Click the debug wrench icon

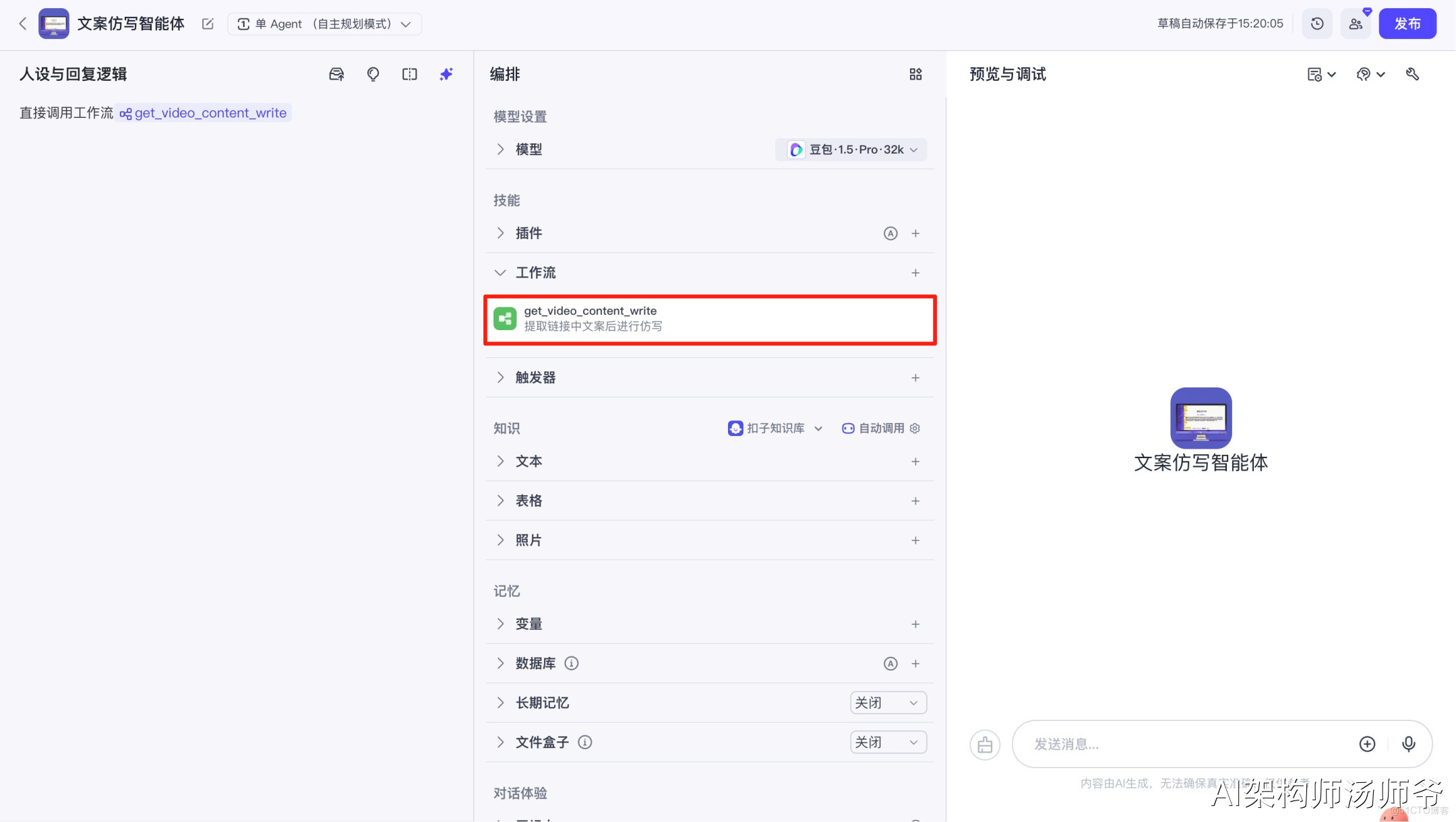(x=1412, y=74)
